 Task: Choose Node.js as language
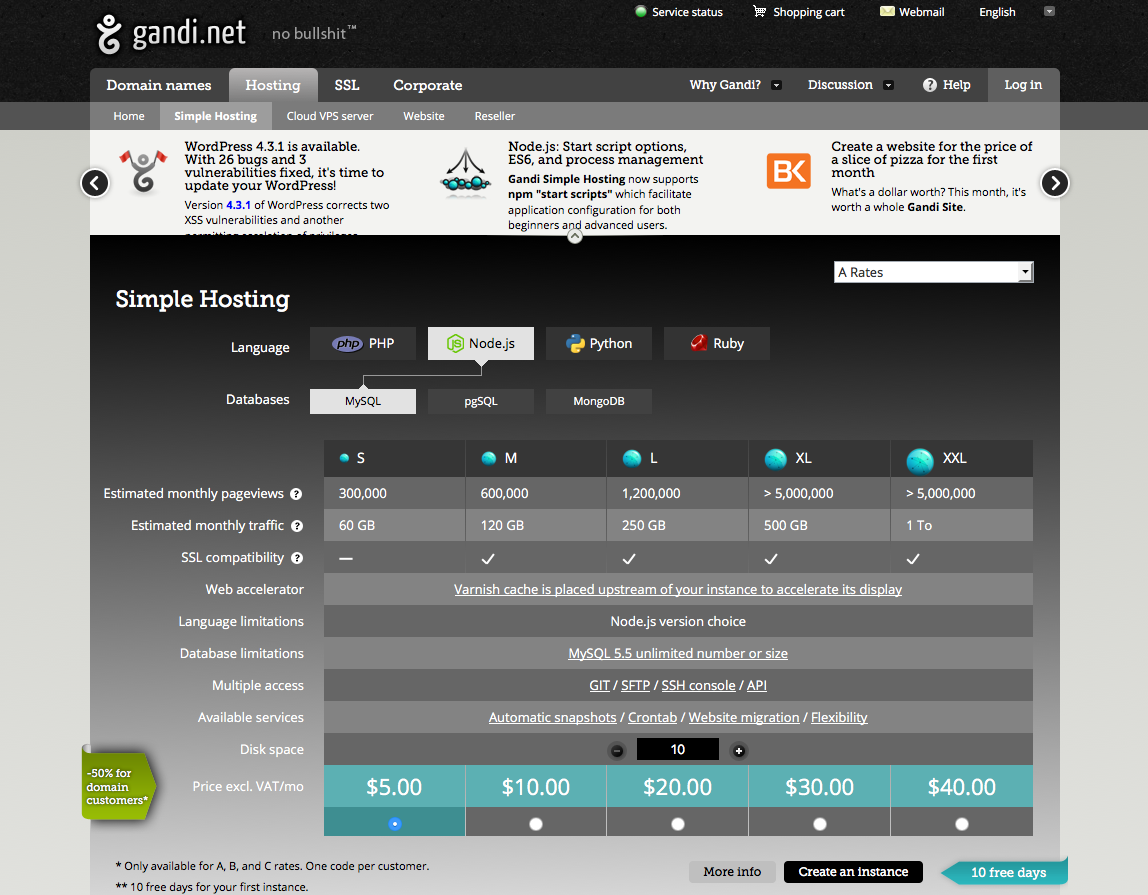point(481,343)
